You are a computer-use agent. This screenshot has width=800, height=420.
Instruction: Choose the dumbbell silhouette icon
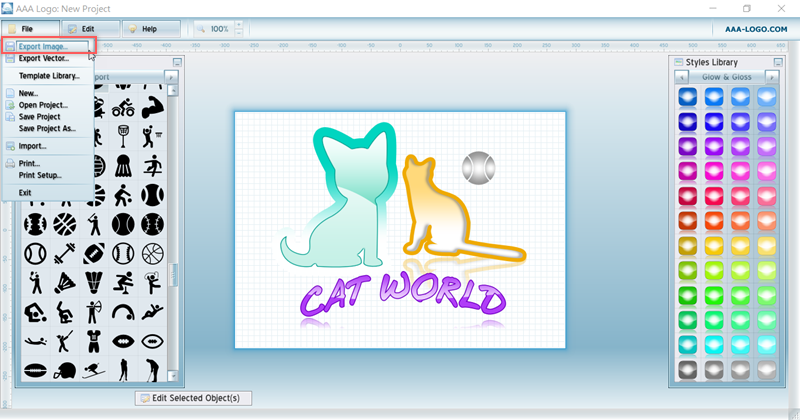65,252
